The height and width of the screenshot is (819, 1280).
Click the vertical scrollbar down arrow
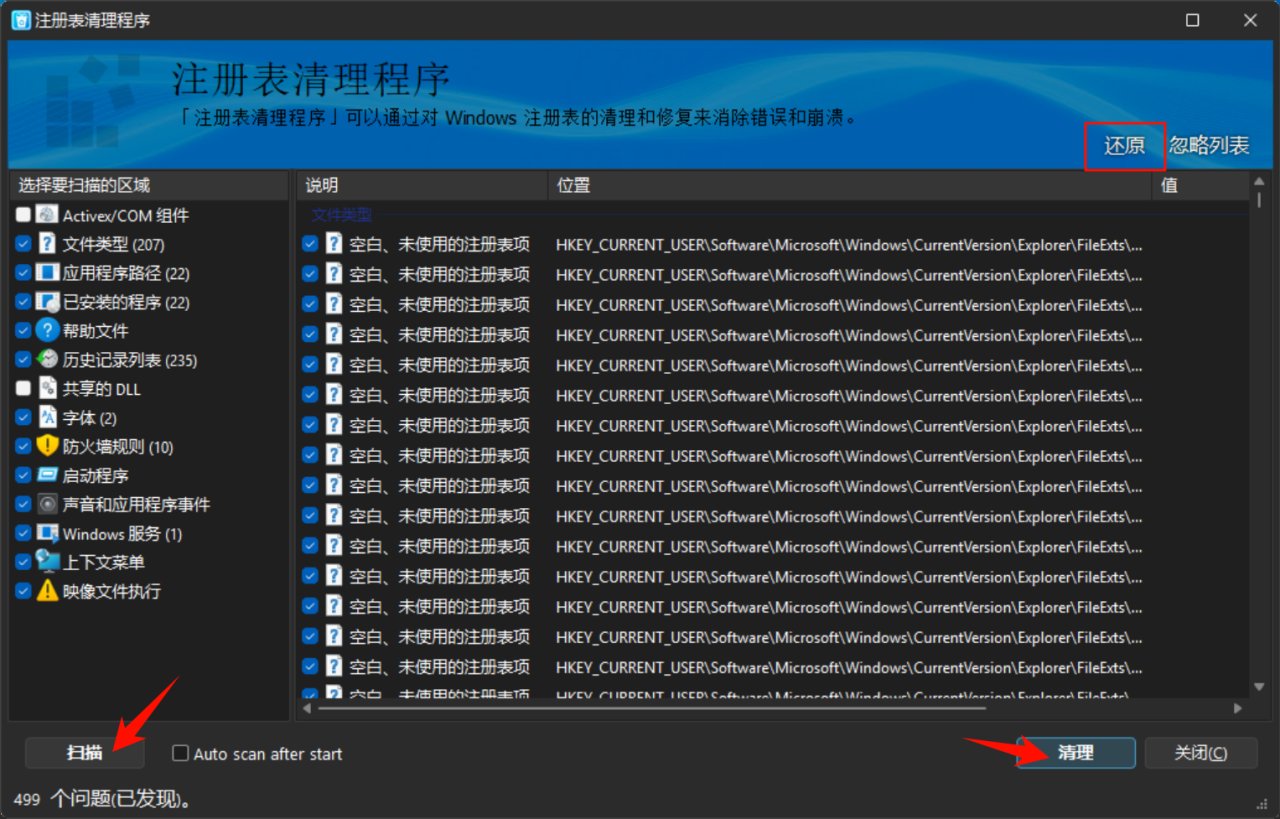(1260, 687)
